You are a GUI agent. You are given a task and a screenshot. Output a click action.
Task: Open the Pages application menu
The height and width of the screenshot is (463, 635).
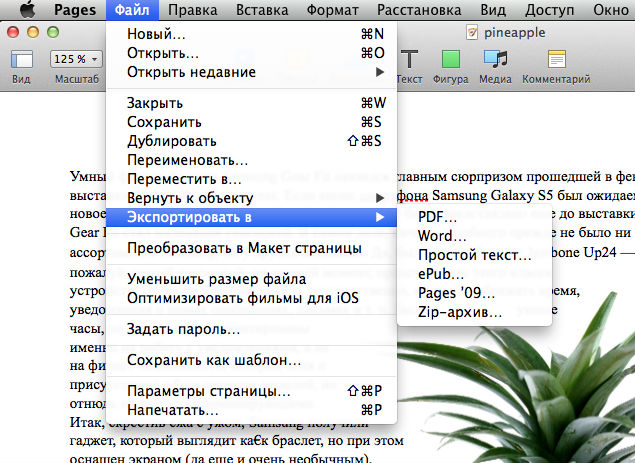click(75, 10)
